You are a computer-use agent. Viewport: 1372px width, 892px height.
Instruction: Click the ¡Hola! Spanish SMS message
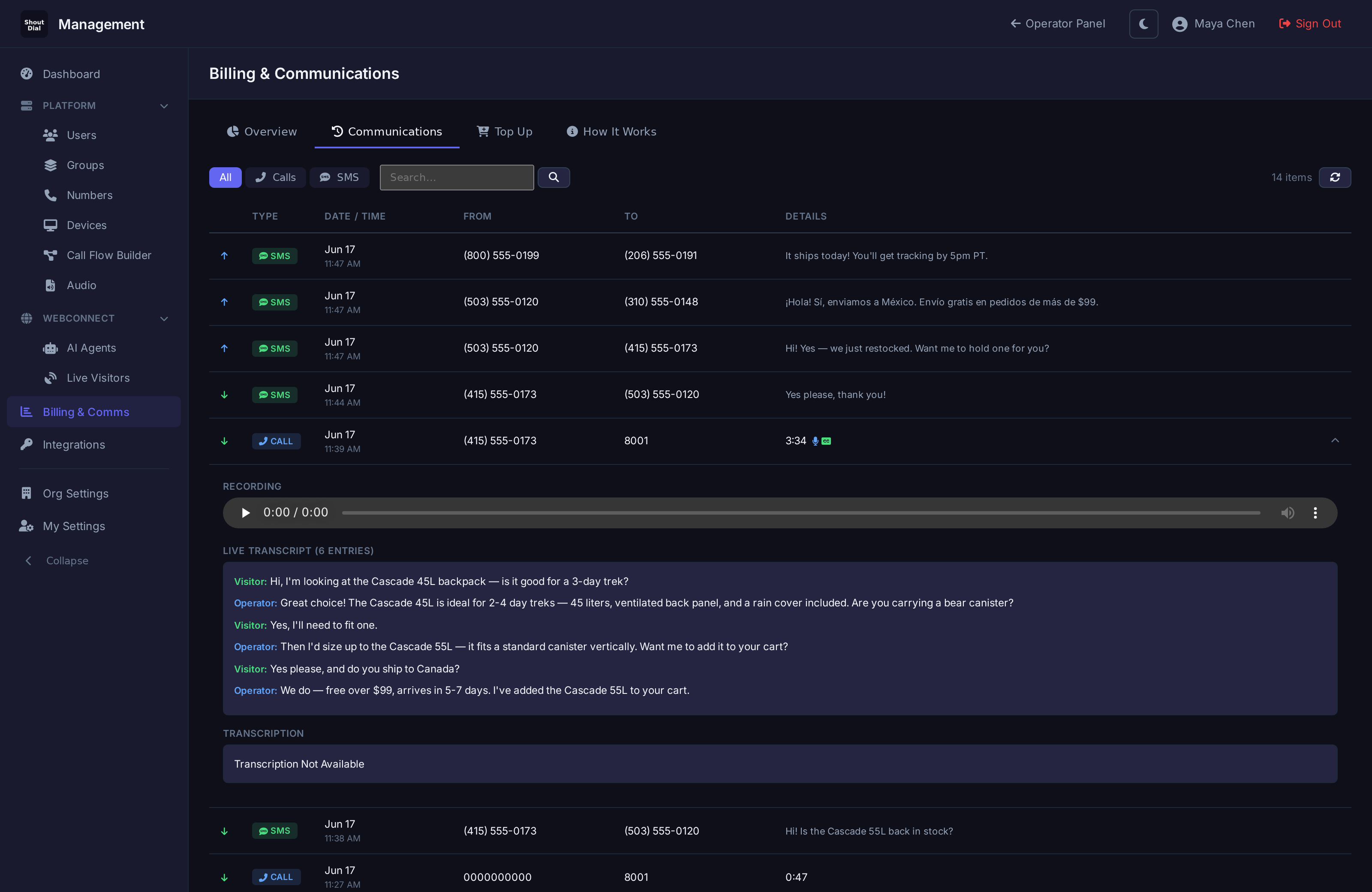pos(942,302)
